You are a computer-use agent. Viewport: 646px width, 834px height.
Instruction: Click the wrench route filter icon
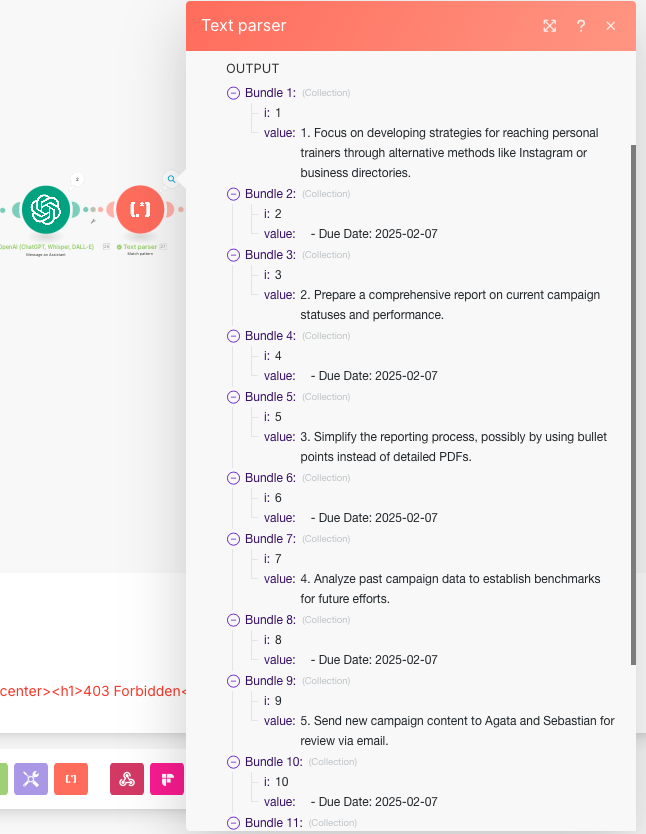click(93, 222)
